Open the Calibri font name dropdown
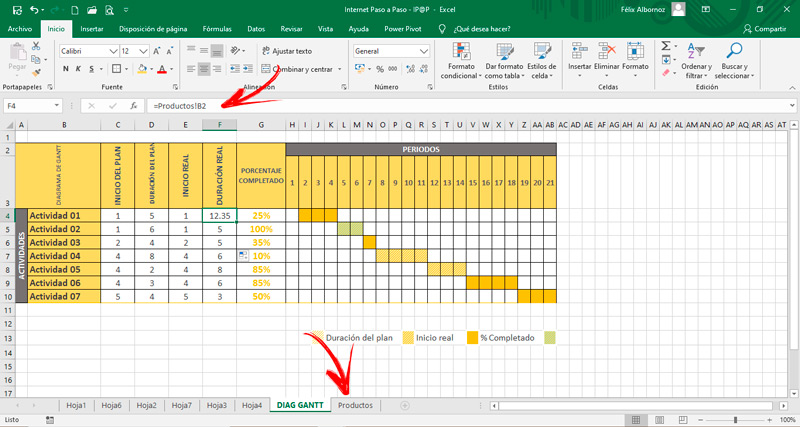Viewport: 800px width, 427px height. coord(113,51)
